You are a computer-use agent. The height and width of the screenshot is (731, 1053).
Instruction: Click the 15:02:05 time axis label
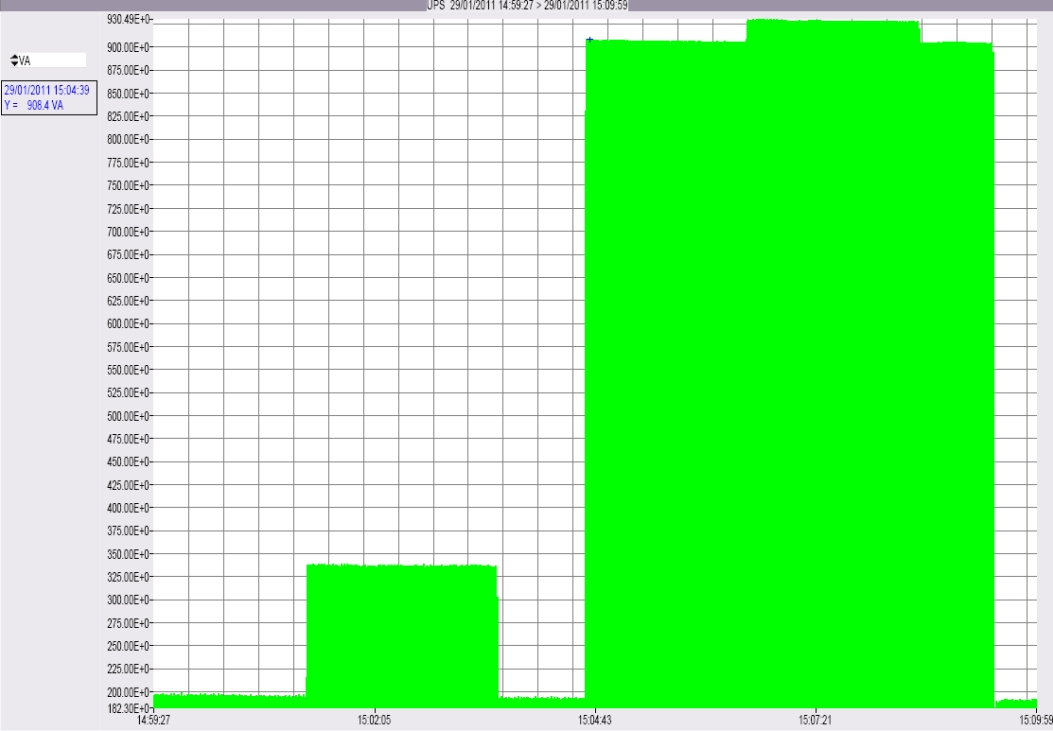(374, 720)
